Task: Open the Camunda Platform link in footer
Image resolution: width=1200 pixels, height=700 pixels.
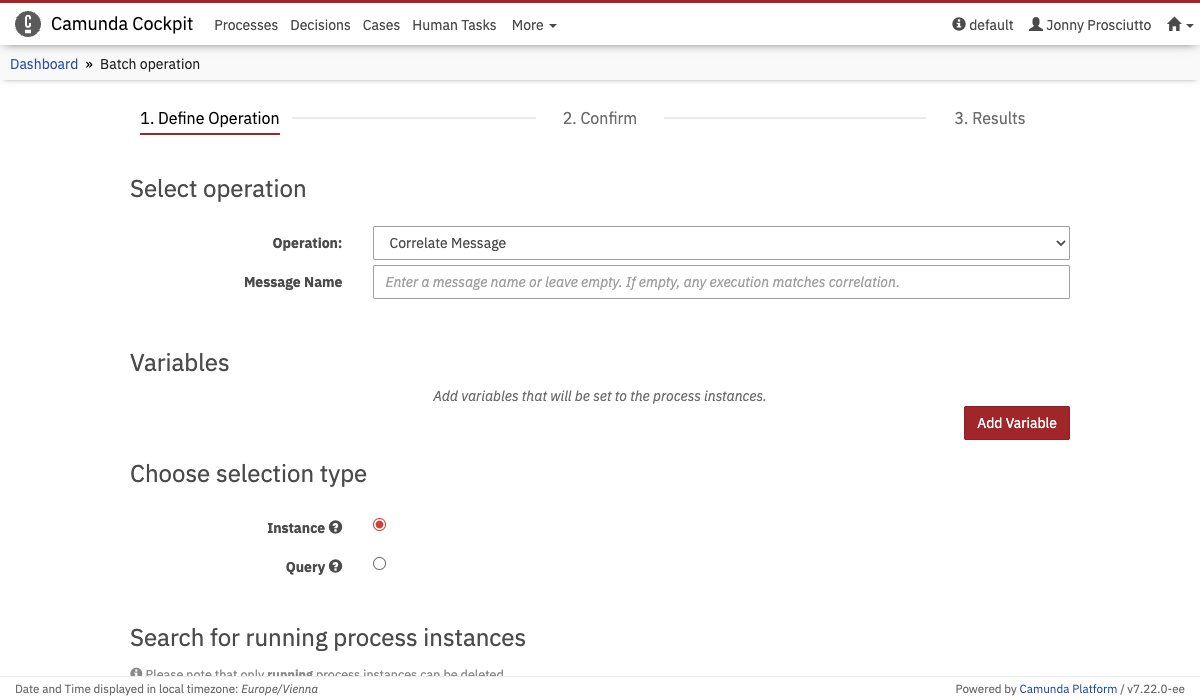Action: pos(1068,688)
